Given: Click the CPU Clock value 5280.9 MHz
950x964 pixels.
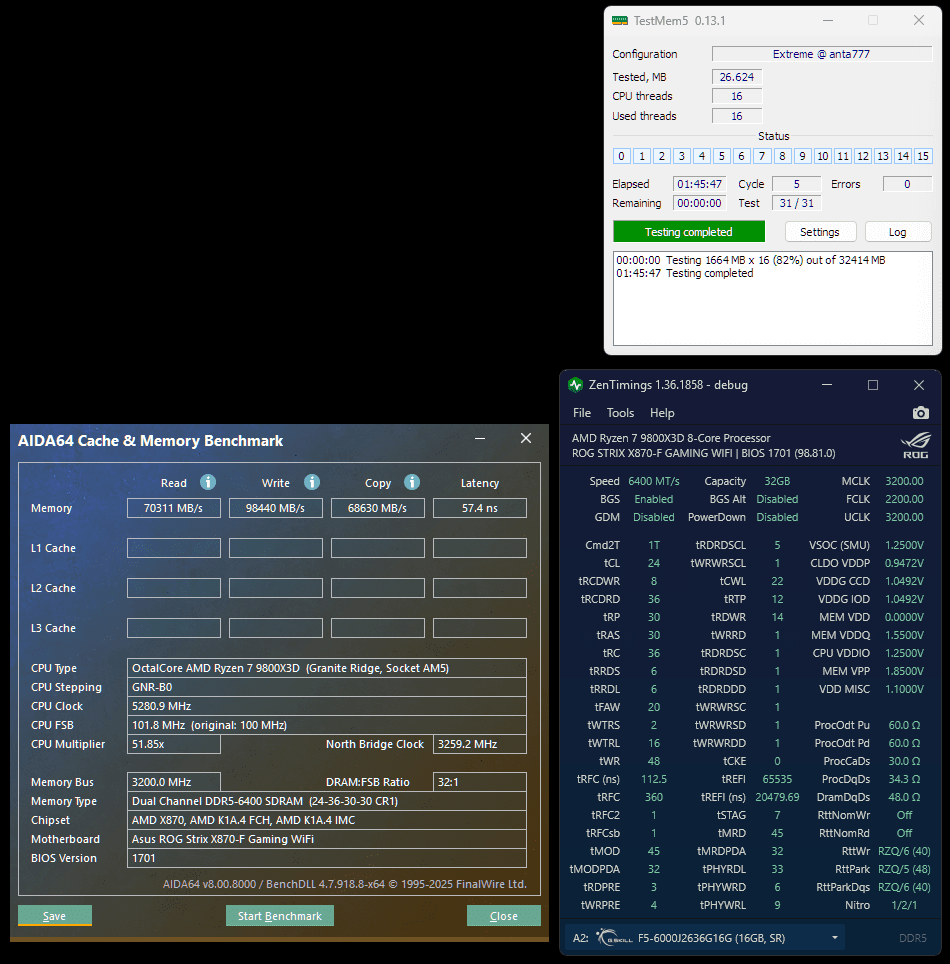Looking at the screenshot, I should pyautogui.click(x=327, y=706).
